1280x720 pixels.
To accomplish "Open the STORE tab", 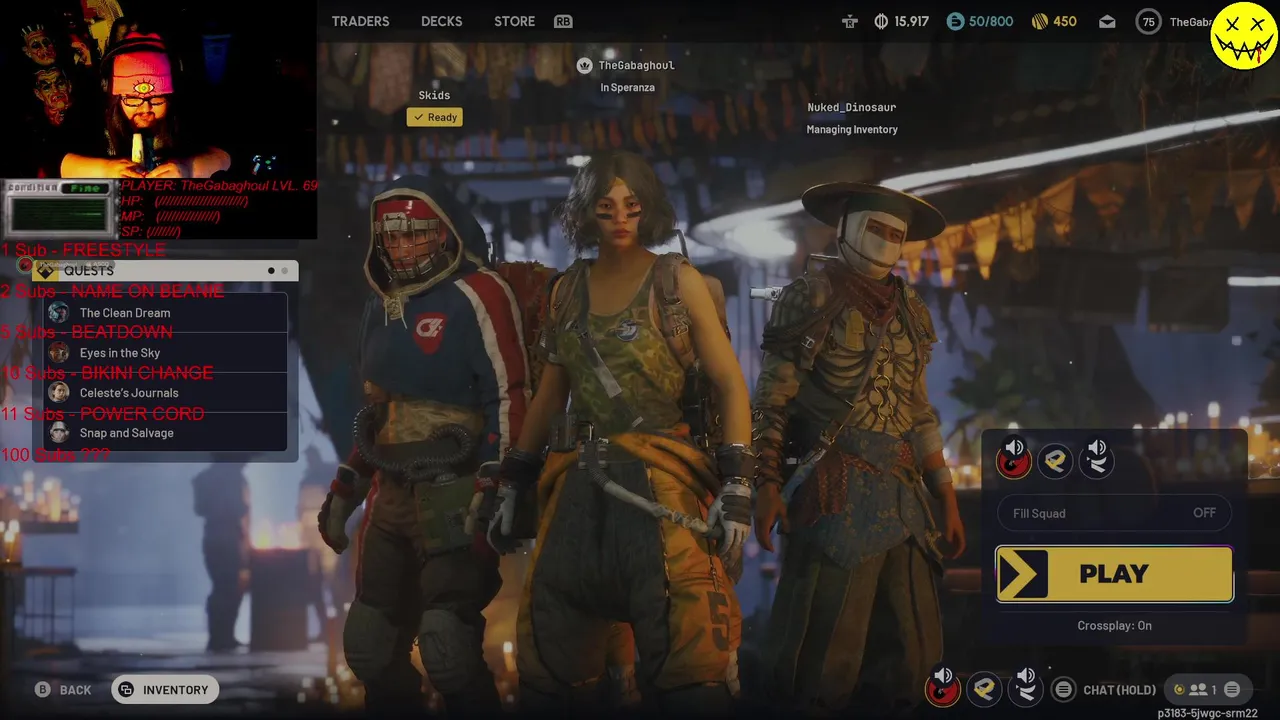I will pos(514,21).
